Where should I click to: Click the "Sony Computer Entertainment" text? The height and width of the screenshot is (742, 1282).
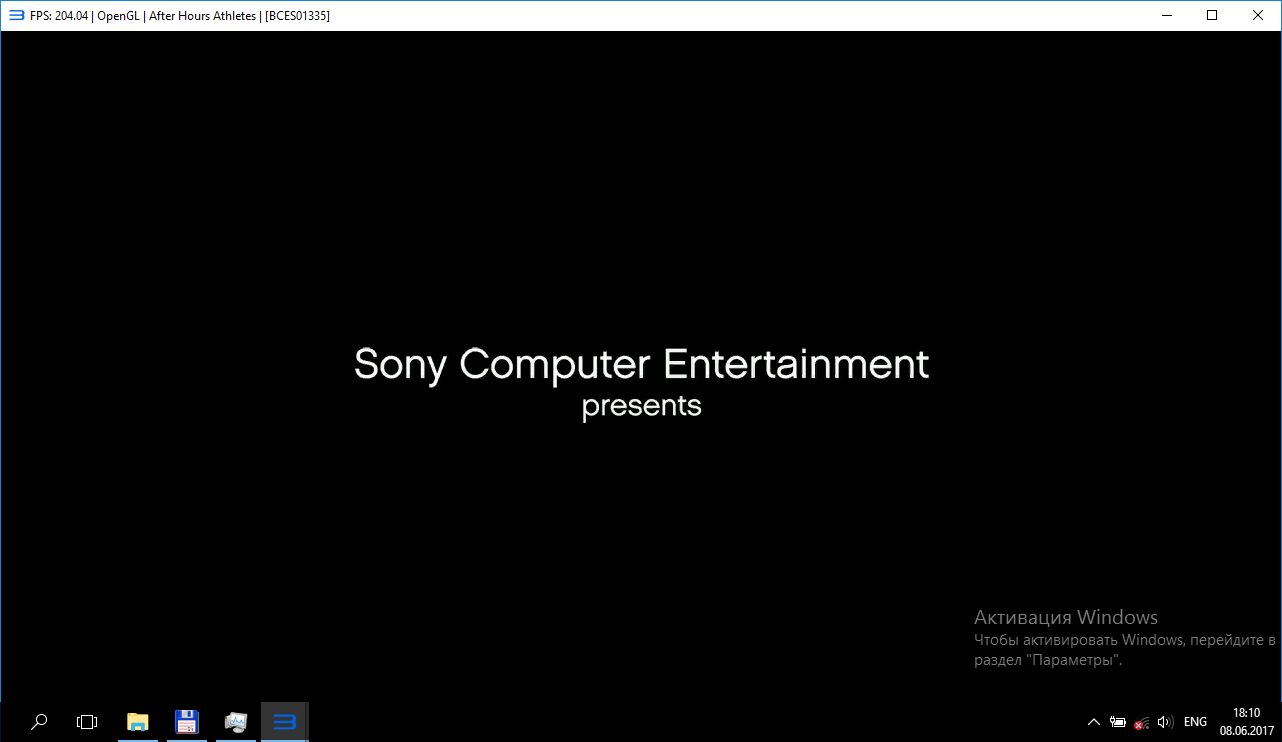point(641,364)
